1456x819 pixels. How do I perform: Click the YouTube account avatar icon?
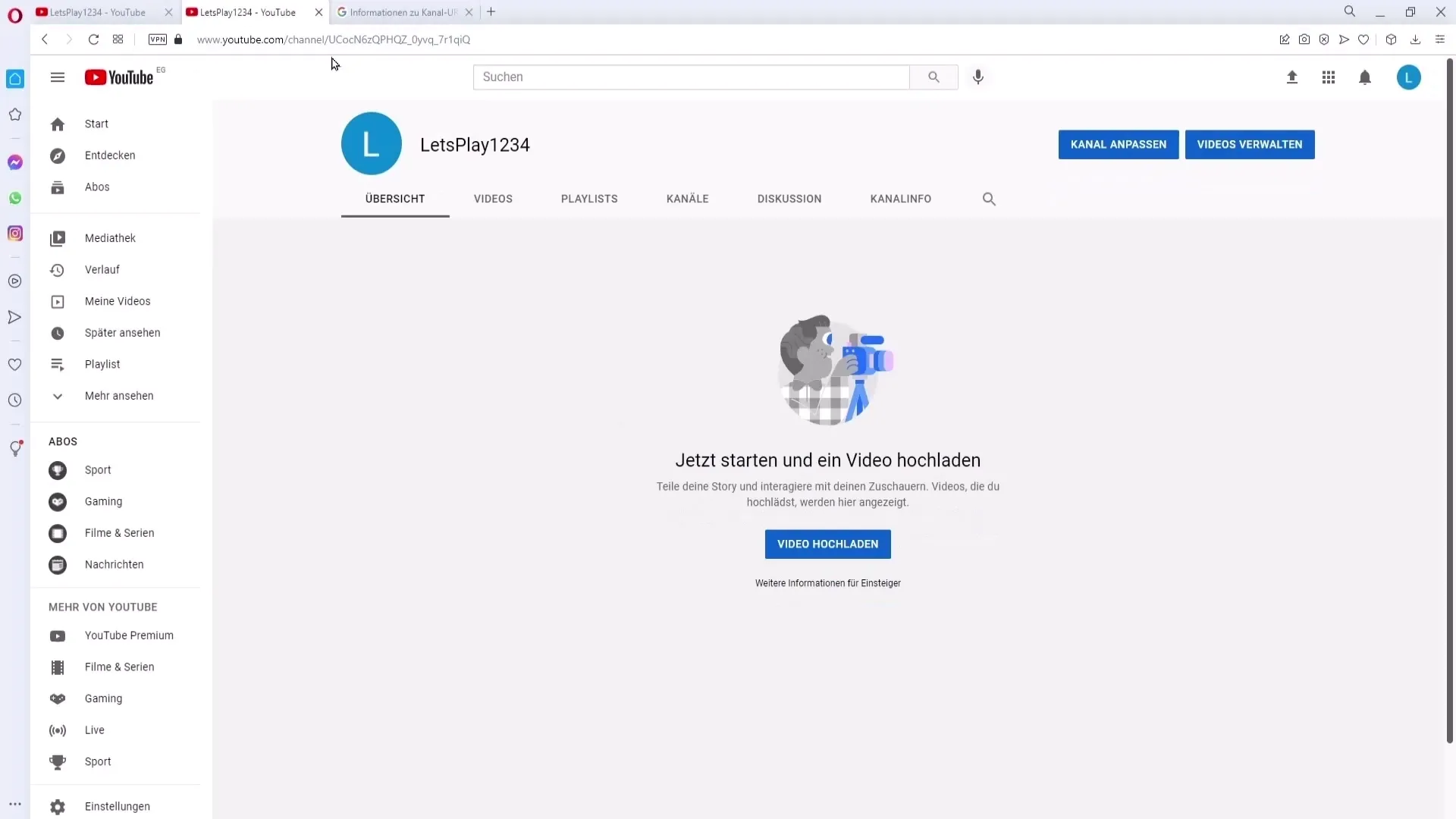(1410, 77)
